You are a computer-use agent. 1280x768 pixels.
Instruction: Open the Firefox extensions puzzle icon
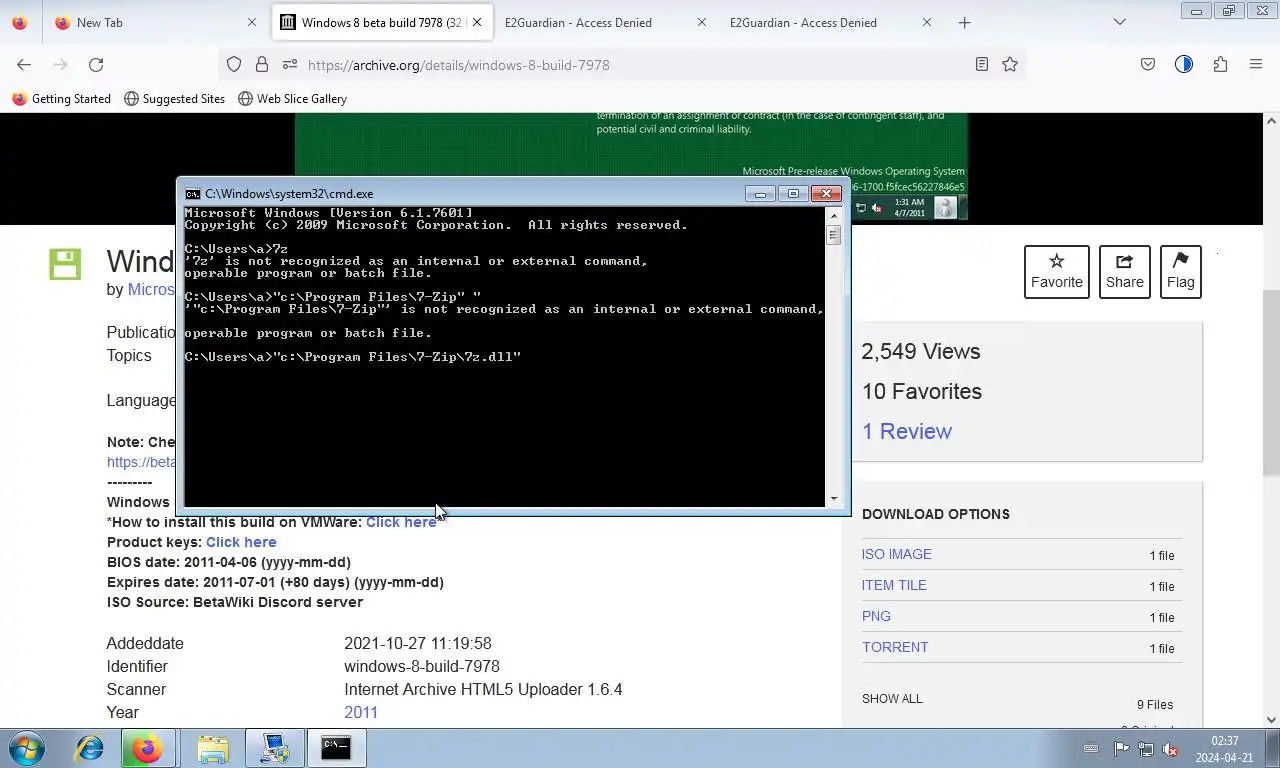1220,64
